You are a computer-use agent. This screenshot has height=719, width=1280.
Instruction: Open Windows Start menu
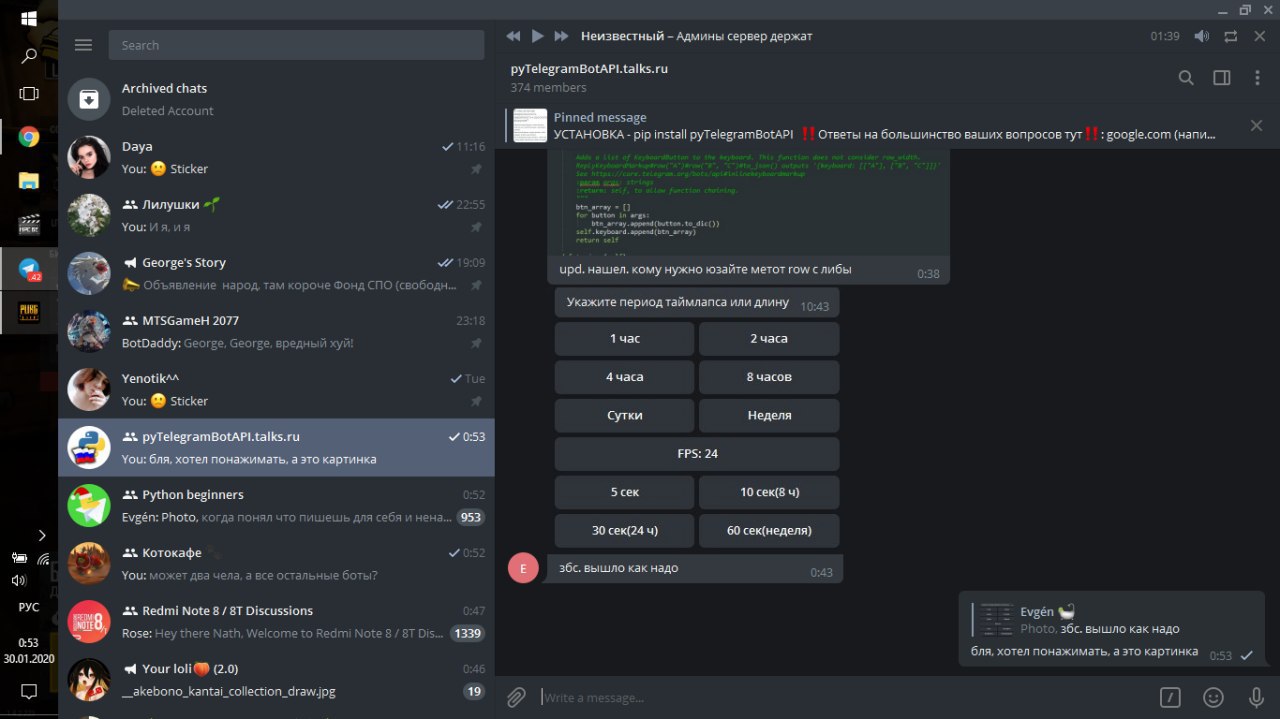coord(29,18)
